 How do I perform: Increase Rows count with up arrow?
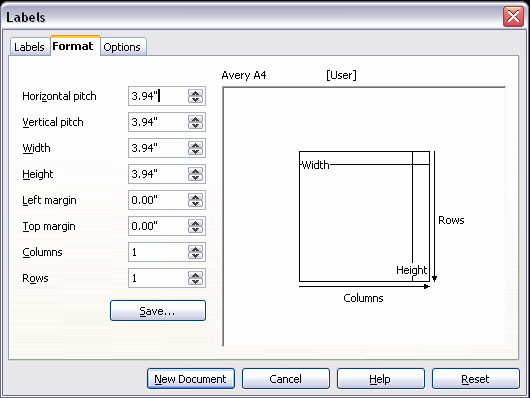[195, 275]
